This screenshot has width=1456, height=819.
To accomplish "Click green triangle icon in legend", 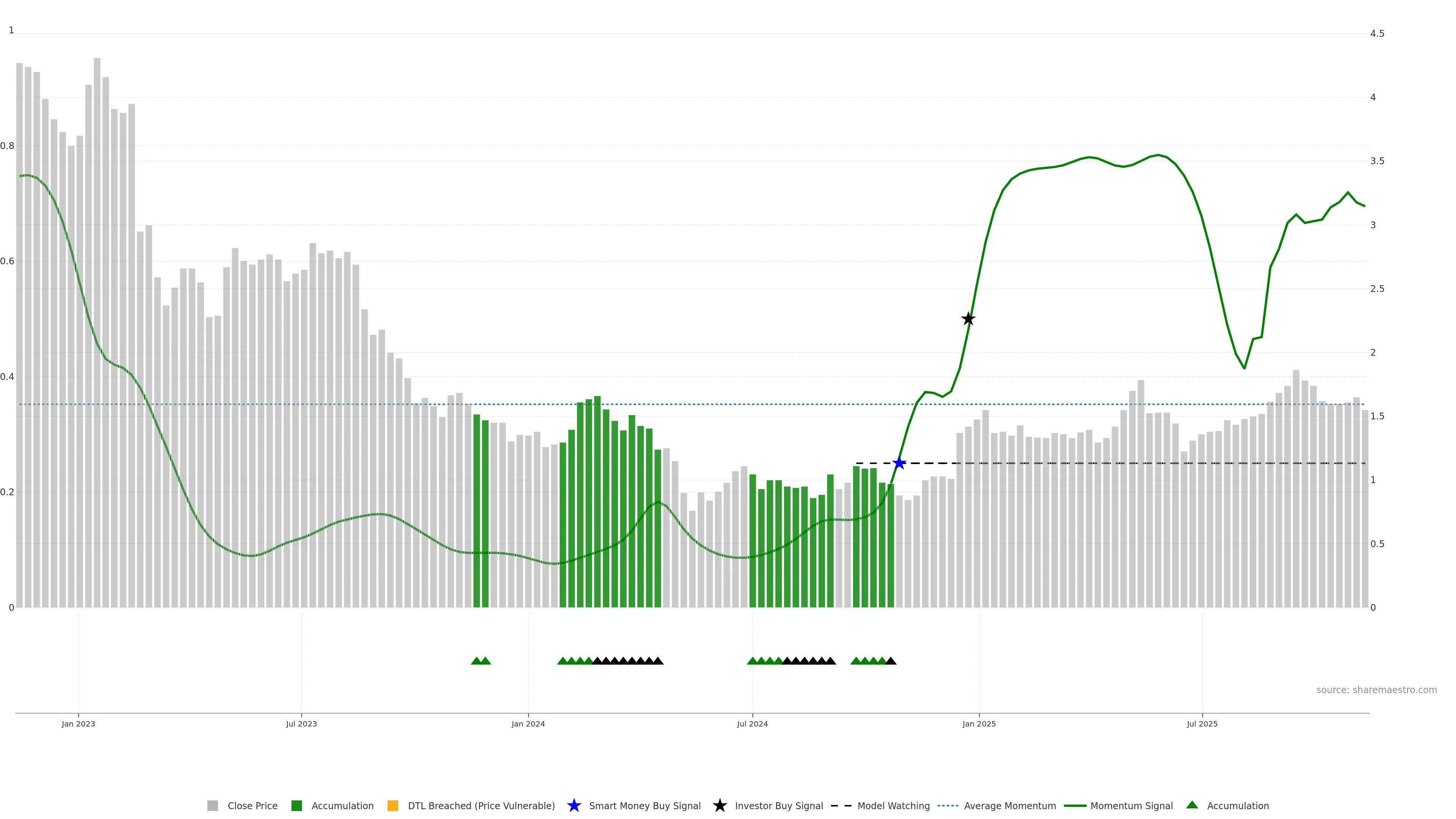I will pos(1192,805).
